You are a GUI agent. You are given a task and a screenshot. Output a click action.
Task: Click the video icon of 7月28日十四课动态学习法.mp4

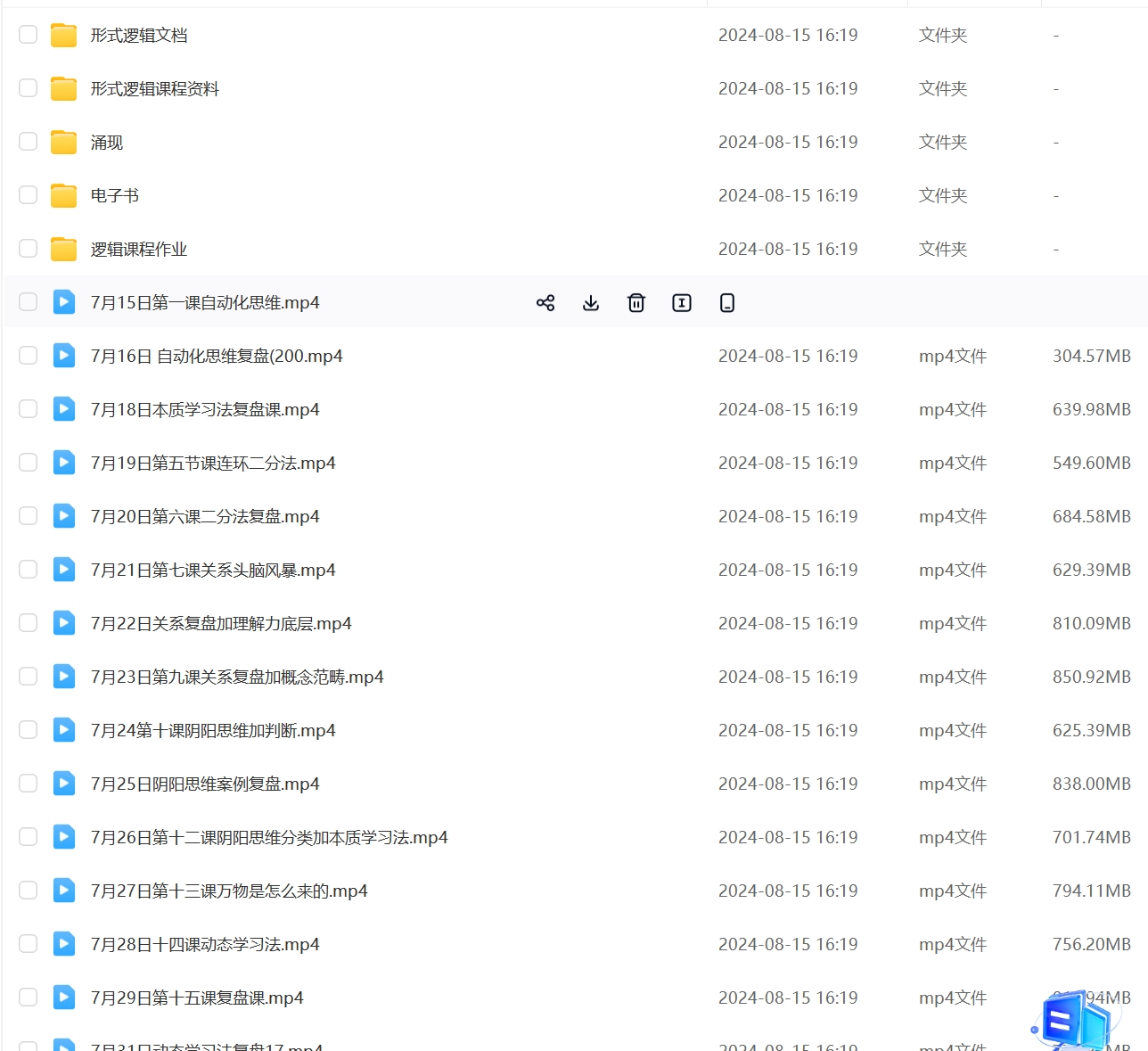[x=63, y=944]
